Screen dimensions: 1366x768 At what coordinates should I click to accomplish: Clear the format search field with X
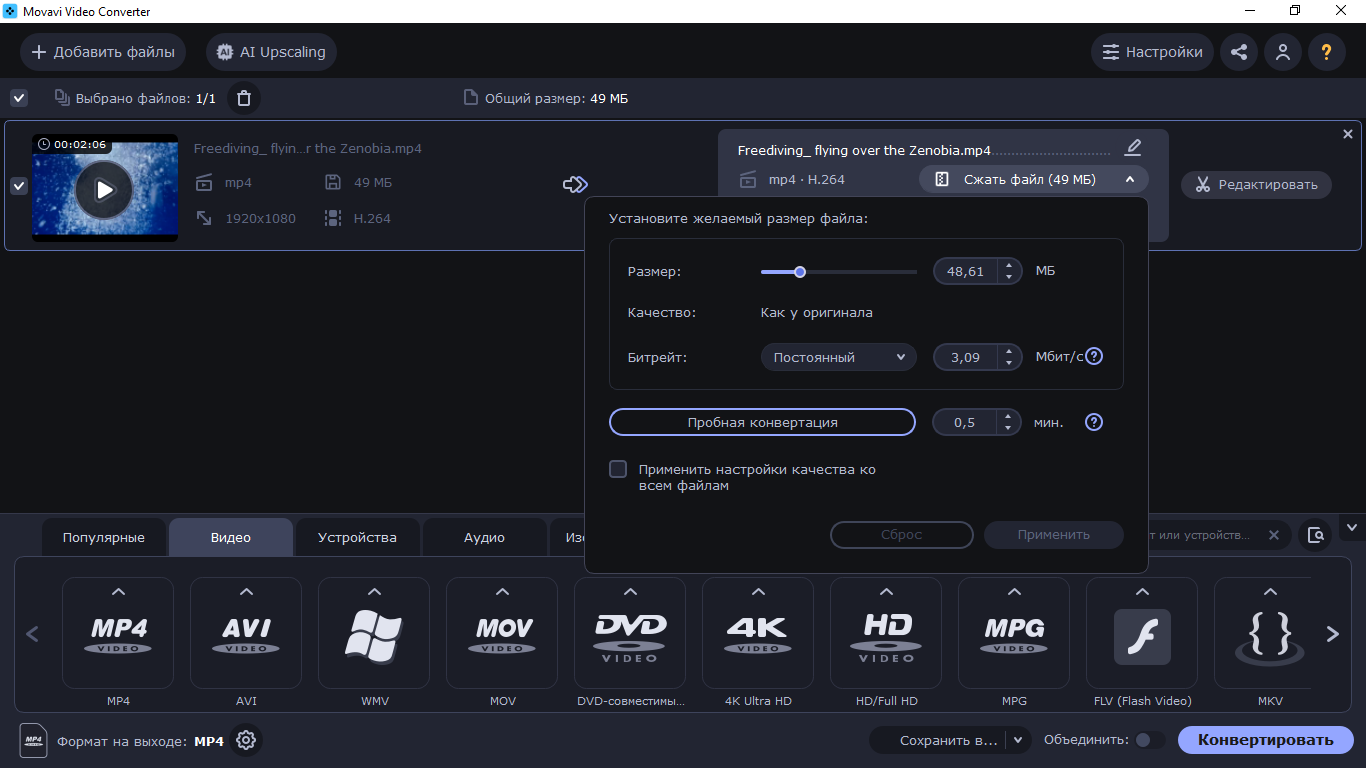[x=1274, y=535]
